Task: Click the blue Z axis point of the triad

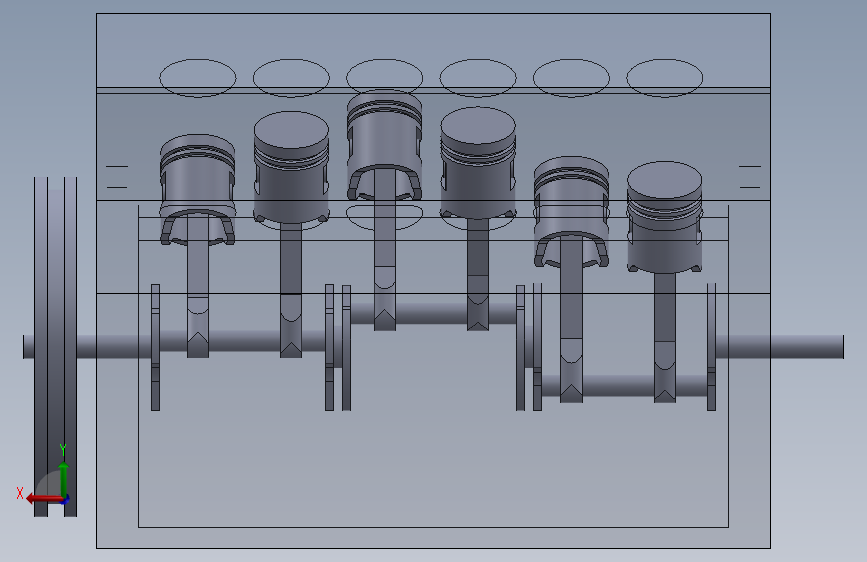Action: click(66, 500)
